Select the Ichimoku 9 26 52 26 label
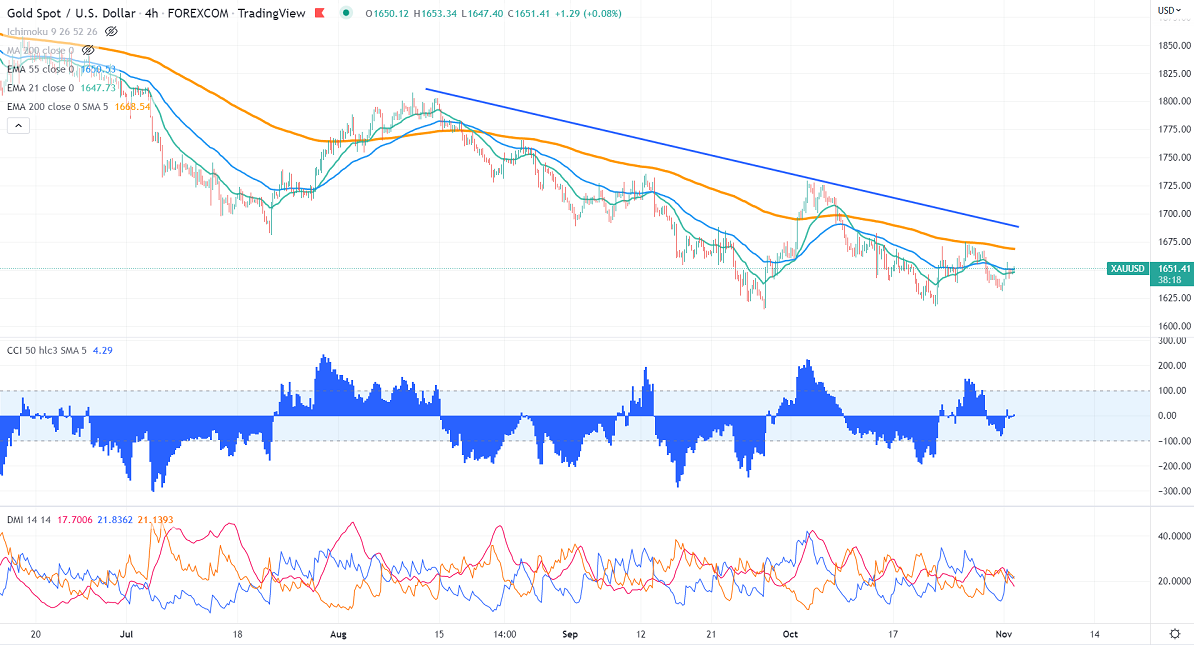 52,31
